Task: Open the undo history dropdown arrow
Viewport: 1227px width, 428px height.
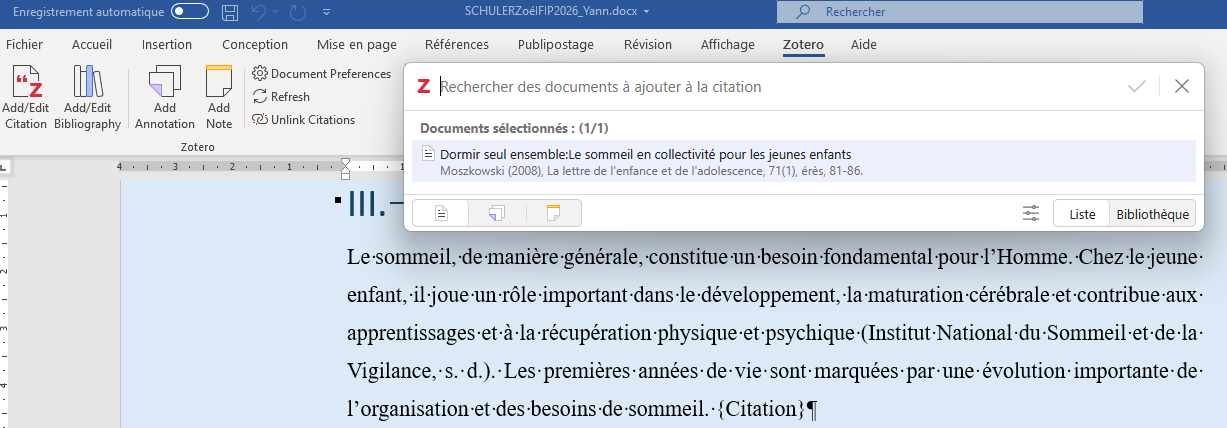Action: (276, 12)
